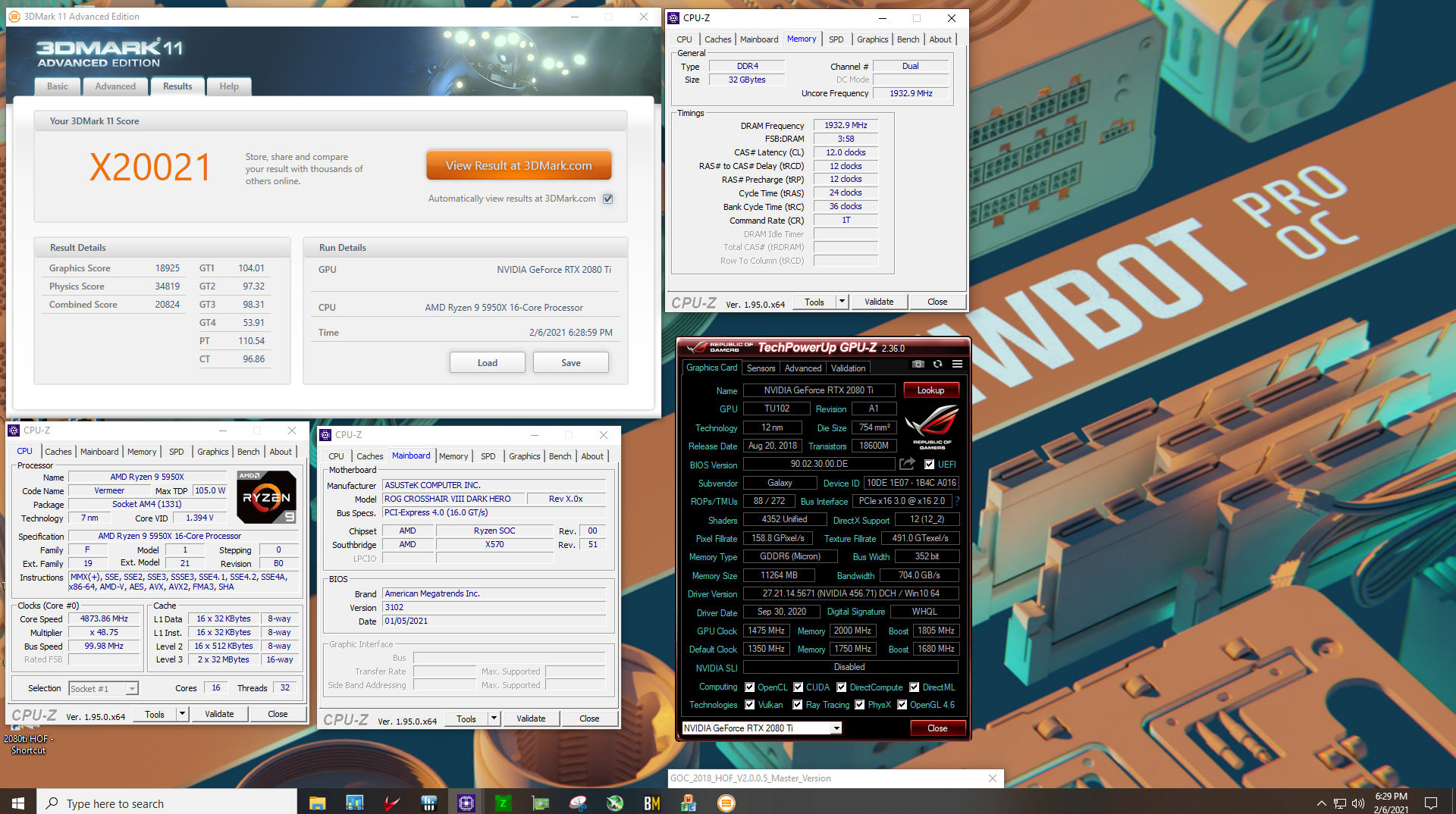Open the Snipping Tool in taskbar
This screenshot has height=814, width=1456.
pyautogui.click(x=578, y=803)
